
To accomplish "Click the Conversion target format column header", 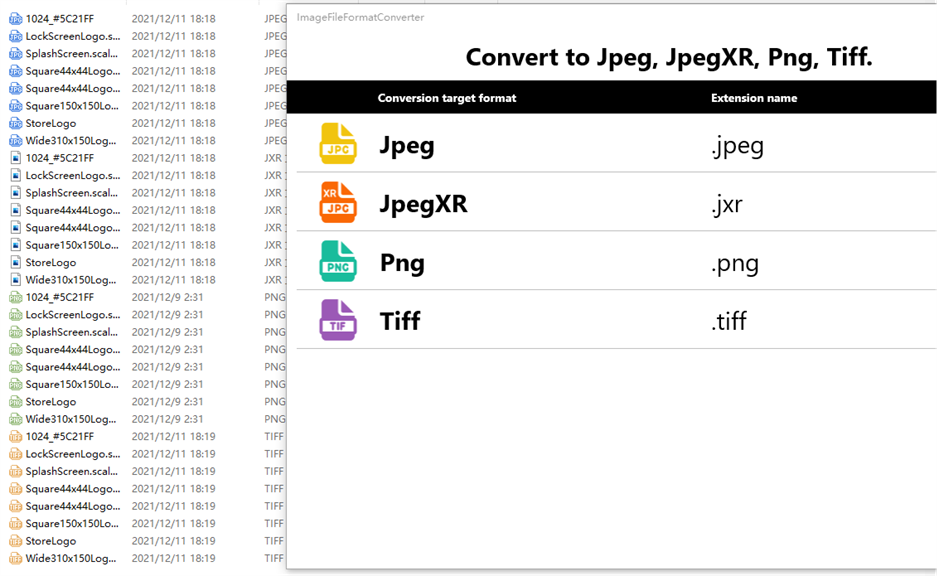I will [447, 98].
